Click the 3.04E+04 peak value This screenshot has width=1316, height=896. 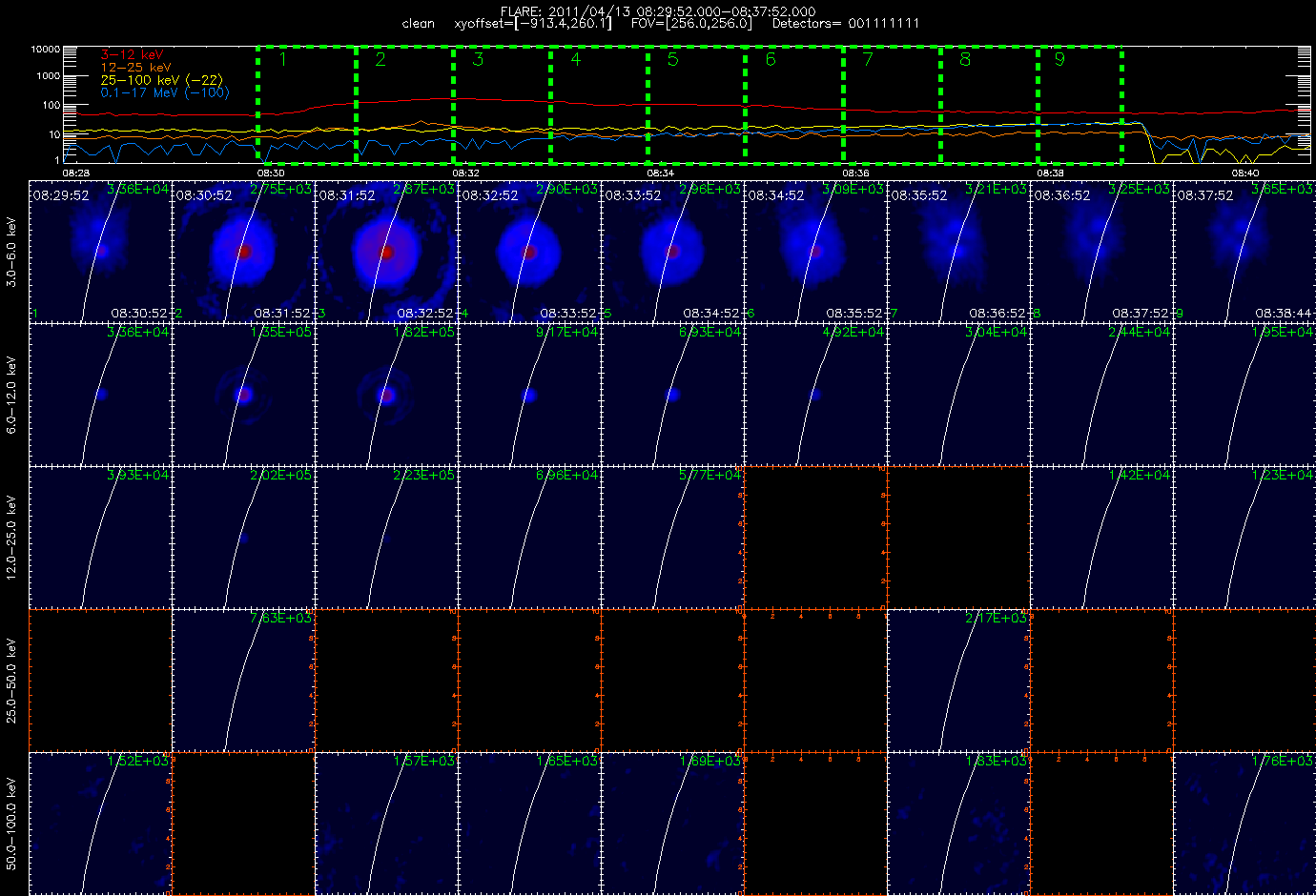996,332
